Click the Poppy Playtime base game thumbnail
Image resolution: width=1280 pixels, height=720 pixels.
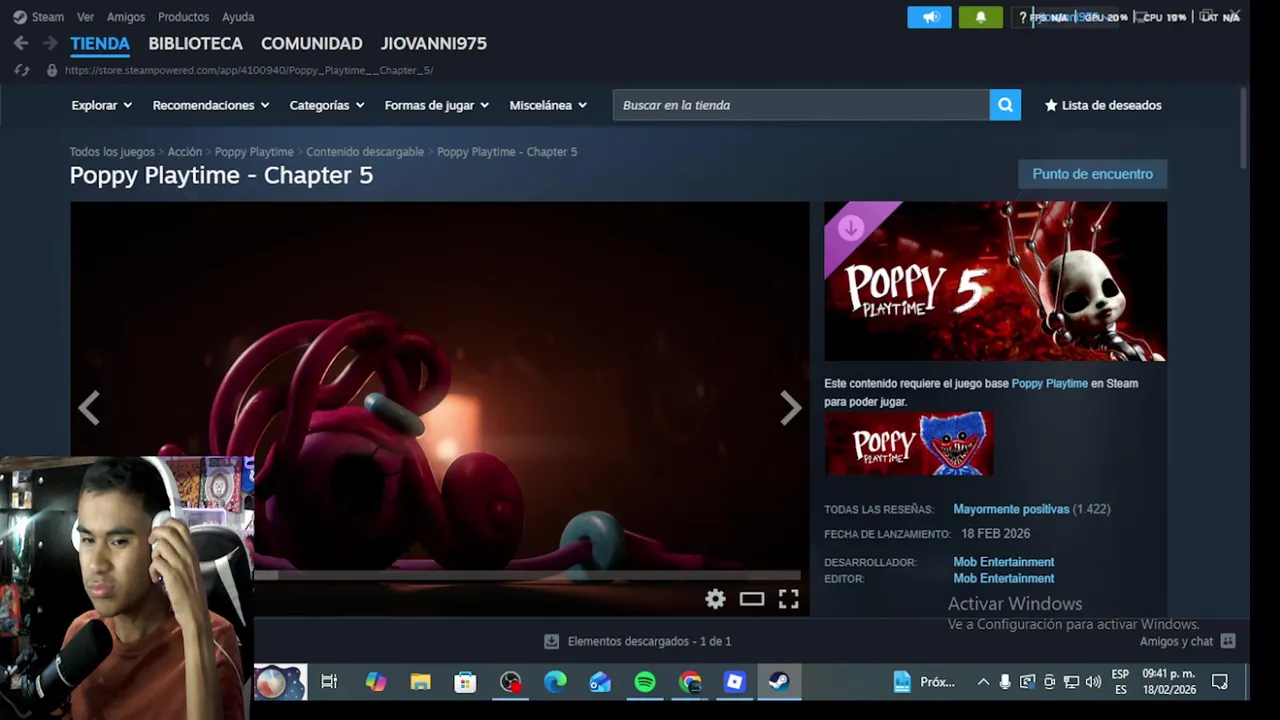[x=909, y=444]
